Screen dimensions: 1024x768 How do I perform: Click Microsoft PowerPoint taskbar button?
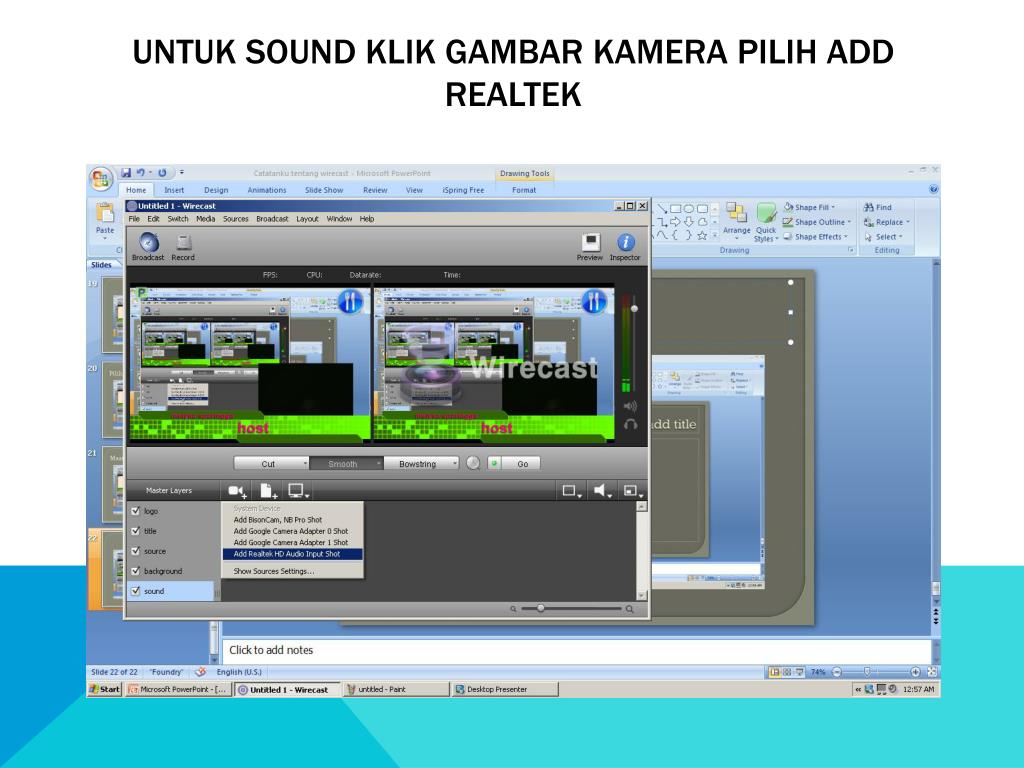tap(178, 689)
